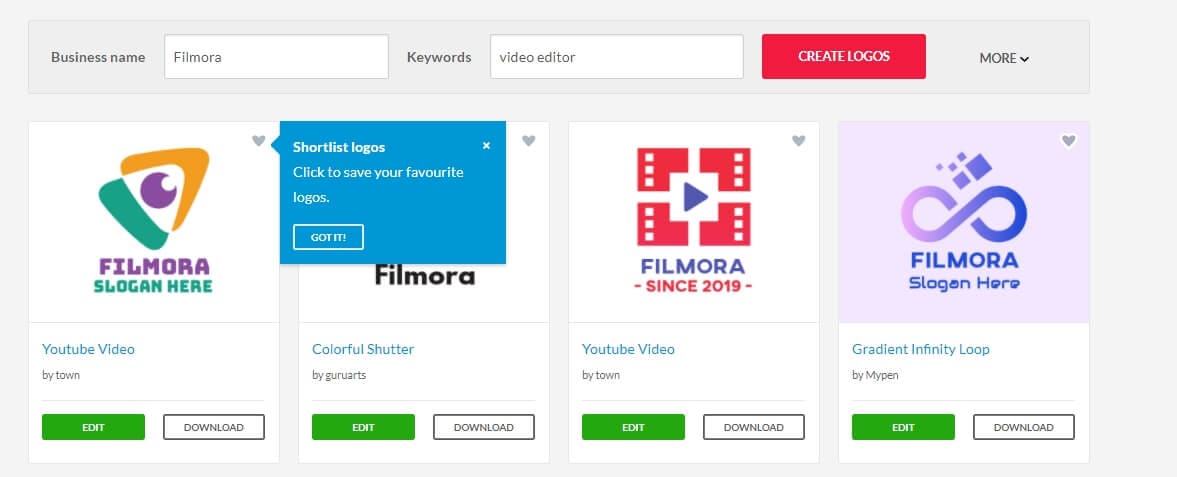Edit the Gradient Infinity Loop logo
This screenshot has width=1177, height=477.
[x=903, y=427]
